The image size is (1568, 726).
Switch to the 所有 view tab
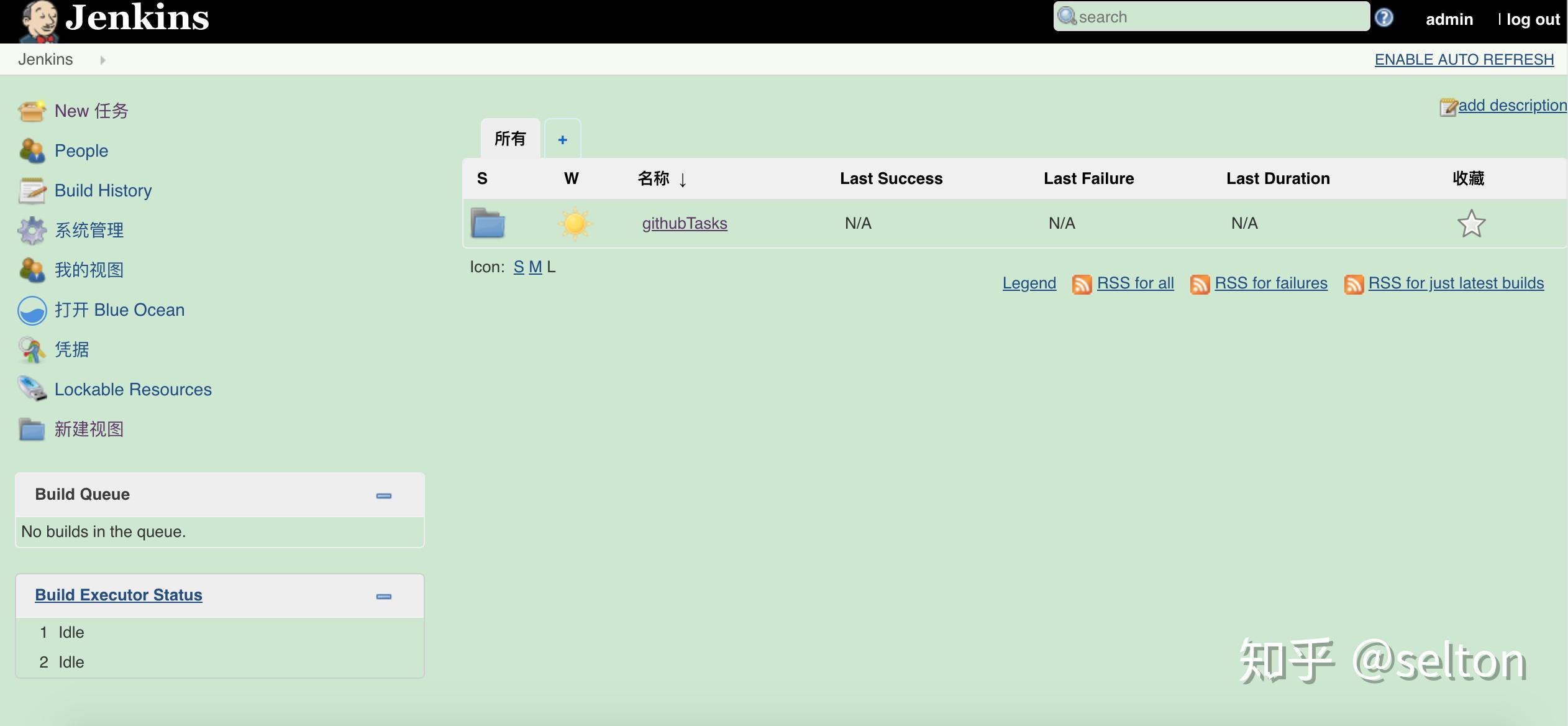[x=509, y=138]
